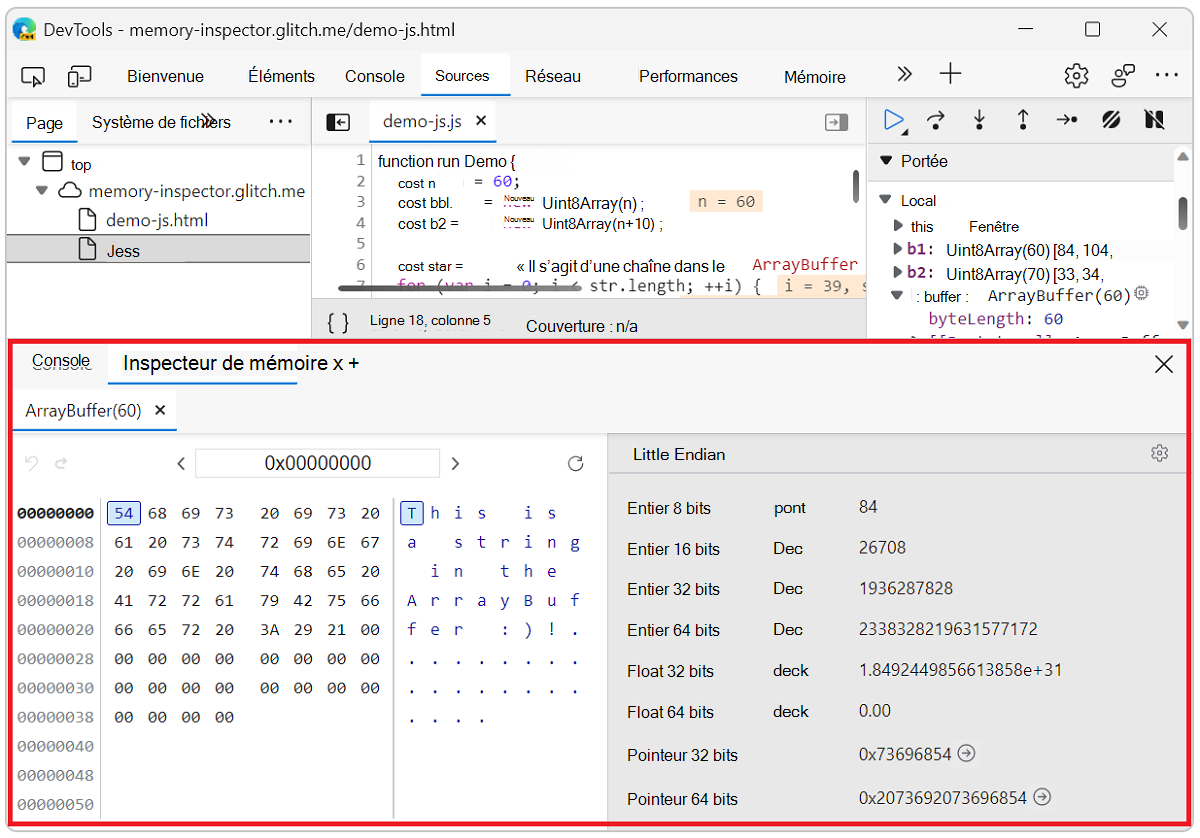Select hex byte 54 in memory grid
Screen dimensions: 1200x838
(x=124, y=513)
